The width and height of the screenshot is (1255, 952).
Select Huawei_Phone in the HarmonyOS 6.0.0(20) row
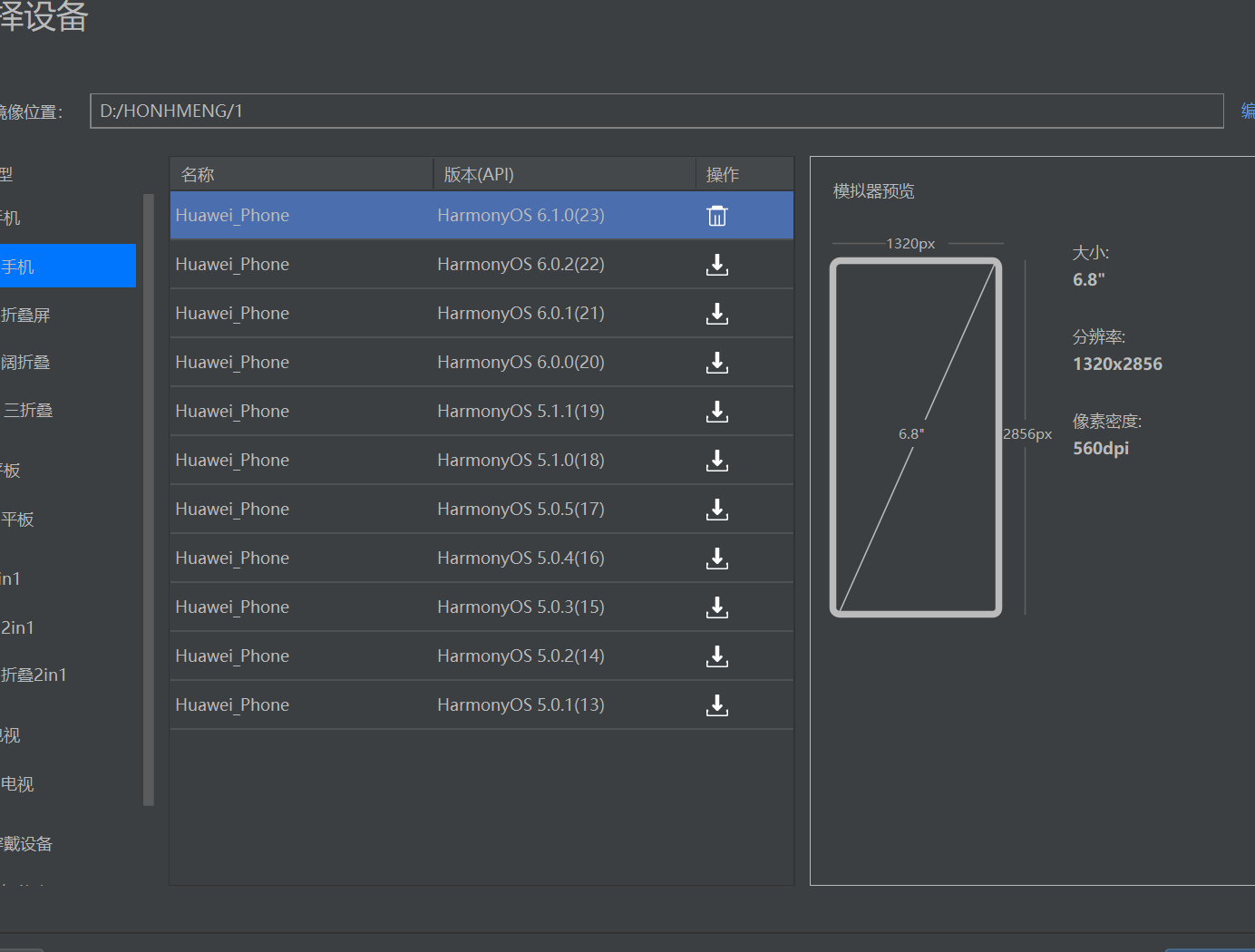point(232,362)
